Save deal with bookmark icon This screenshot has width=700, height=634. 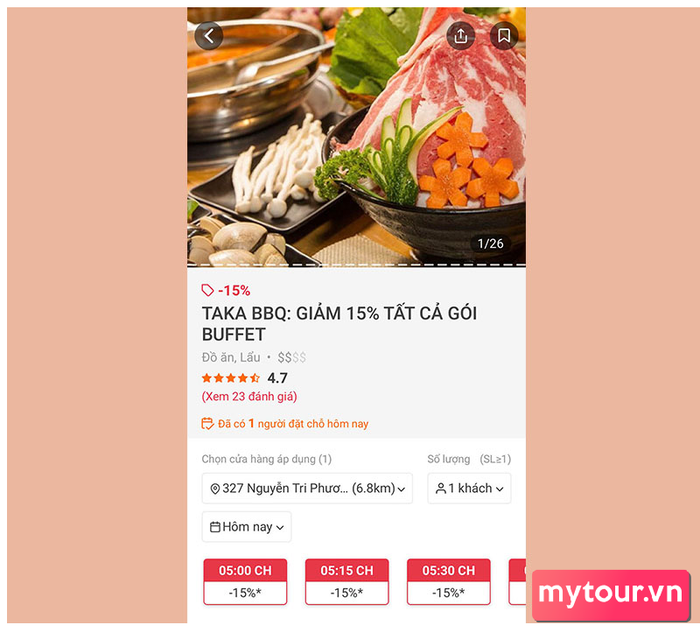[x=504, y=35]
